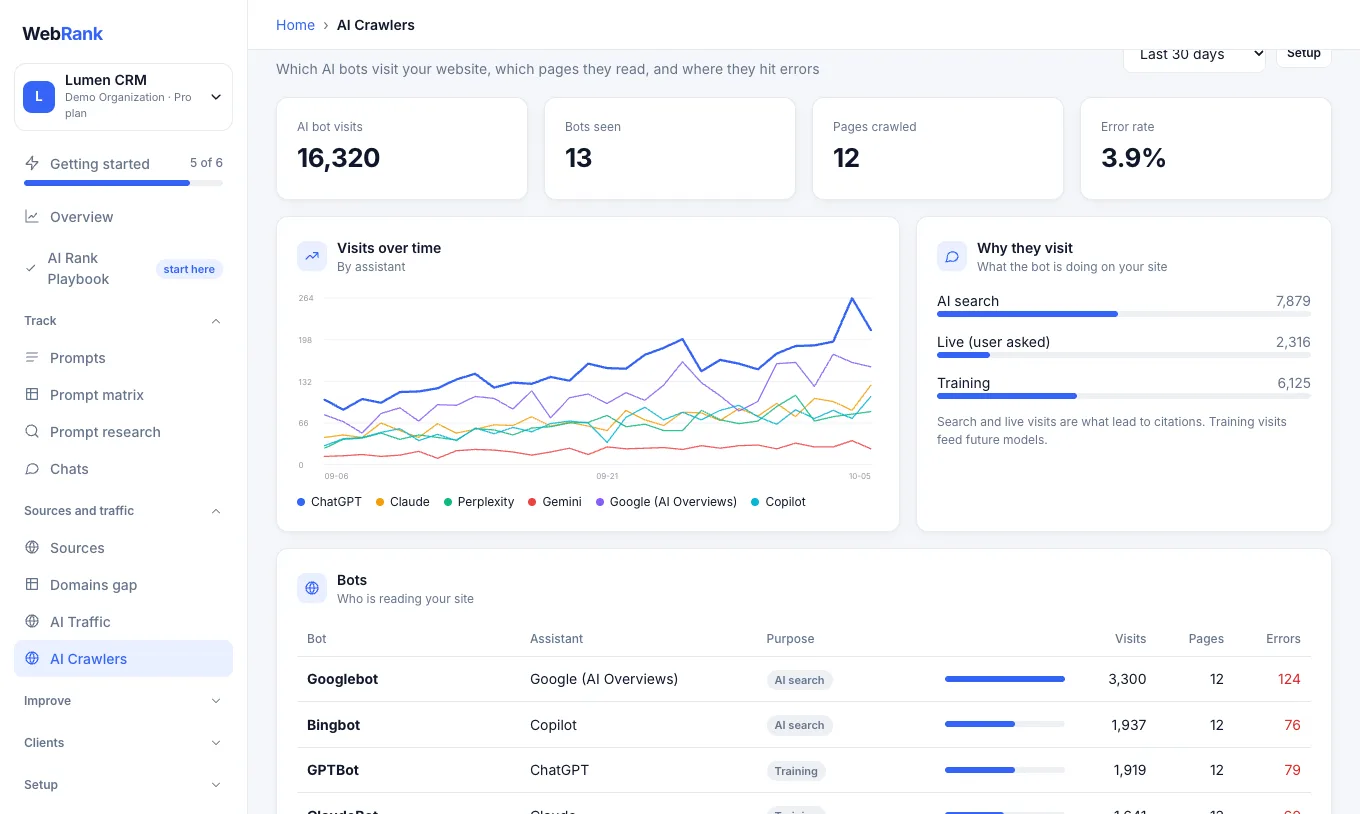Select AI Crawlers in the sidebar
The height and width of the screenshot is (814, 1360).
click(123, 659)
